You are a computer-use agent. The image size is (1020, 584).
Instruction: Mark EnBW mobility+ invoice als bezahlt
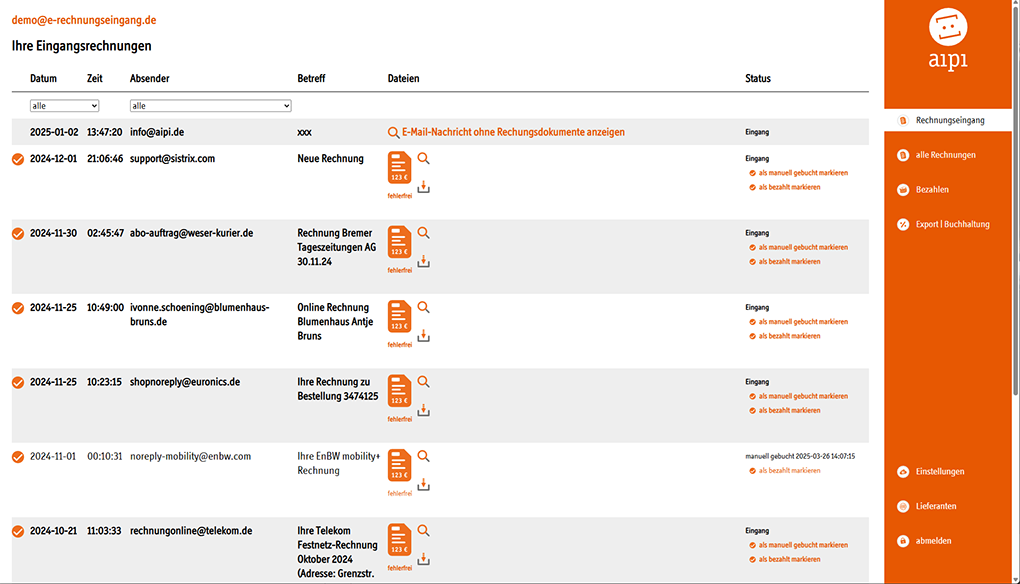coord(789,471)
